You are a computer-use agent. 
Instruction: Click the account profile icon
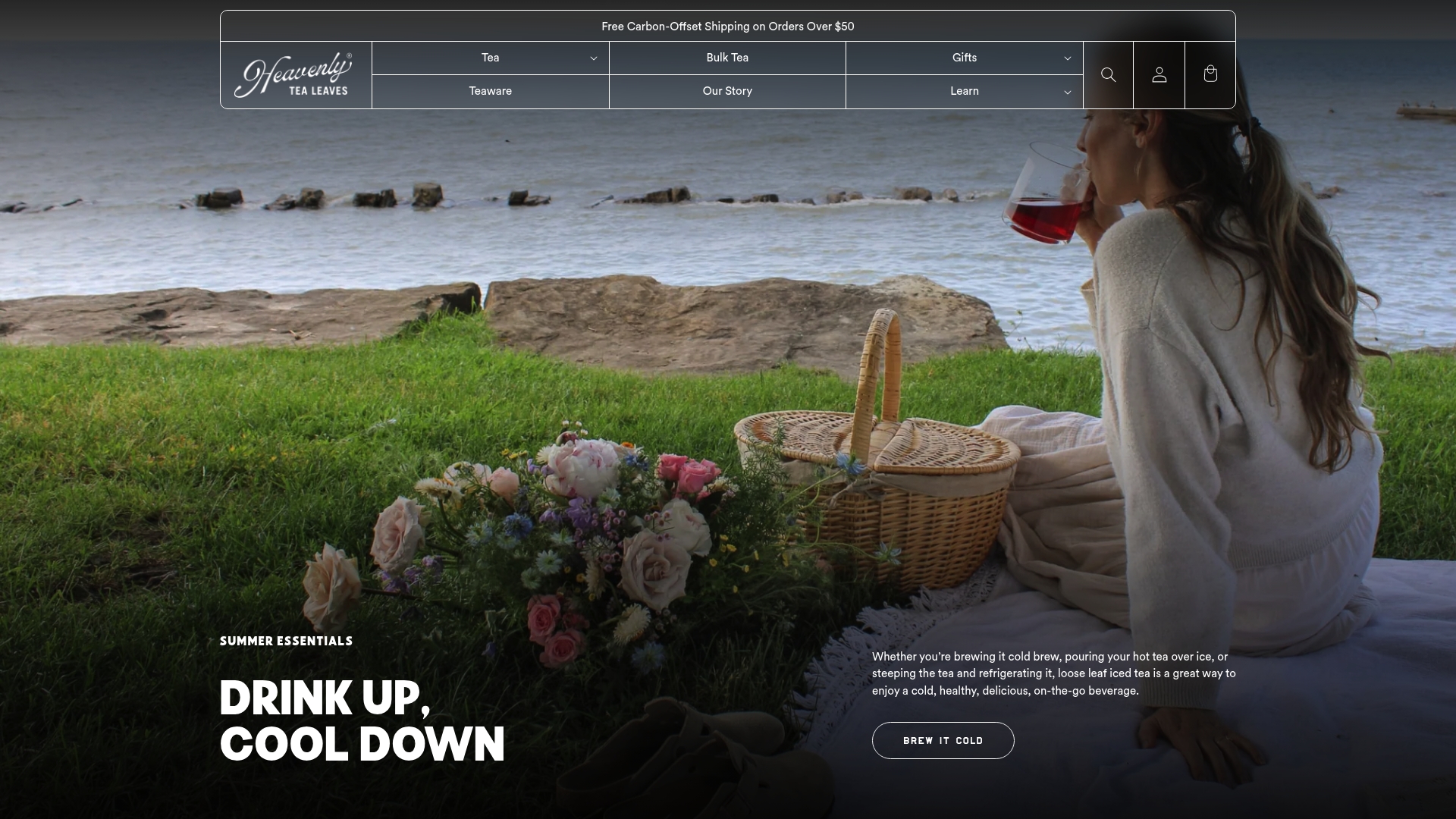click(1159, 75)
